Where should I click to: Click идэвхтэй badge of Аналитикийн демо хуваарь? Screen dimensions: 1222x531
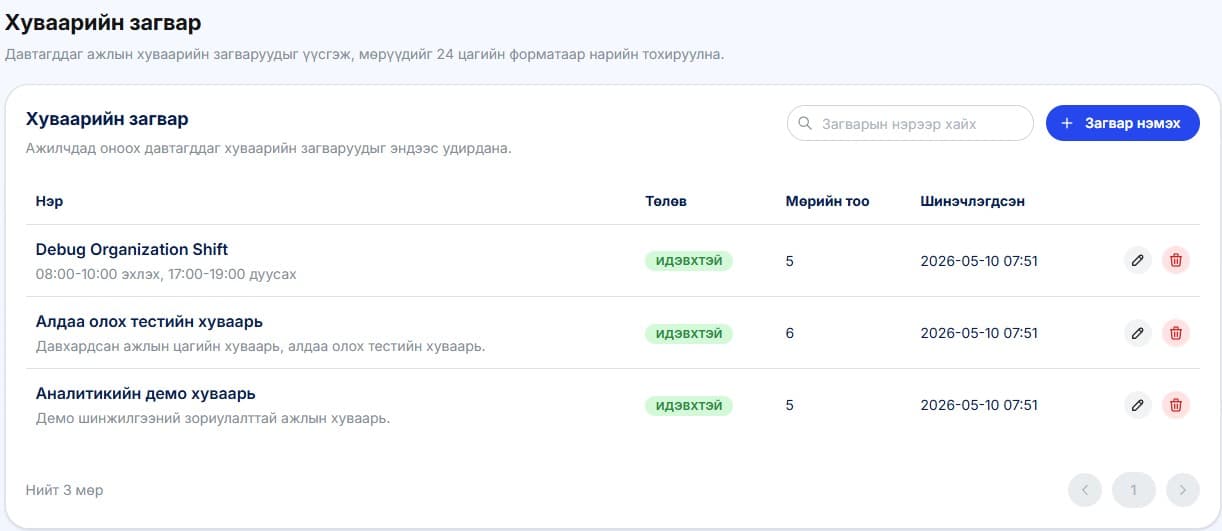click(688, 405)
